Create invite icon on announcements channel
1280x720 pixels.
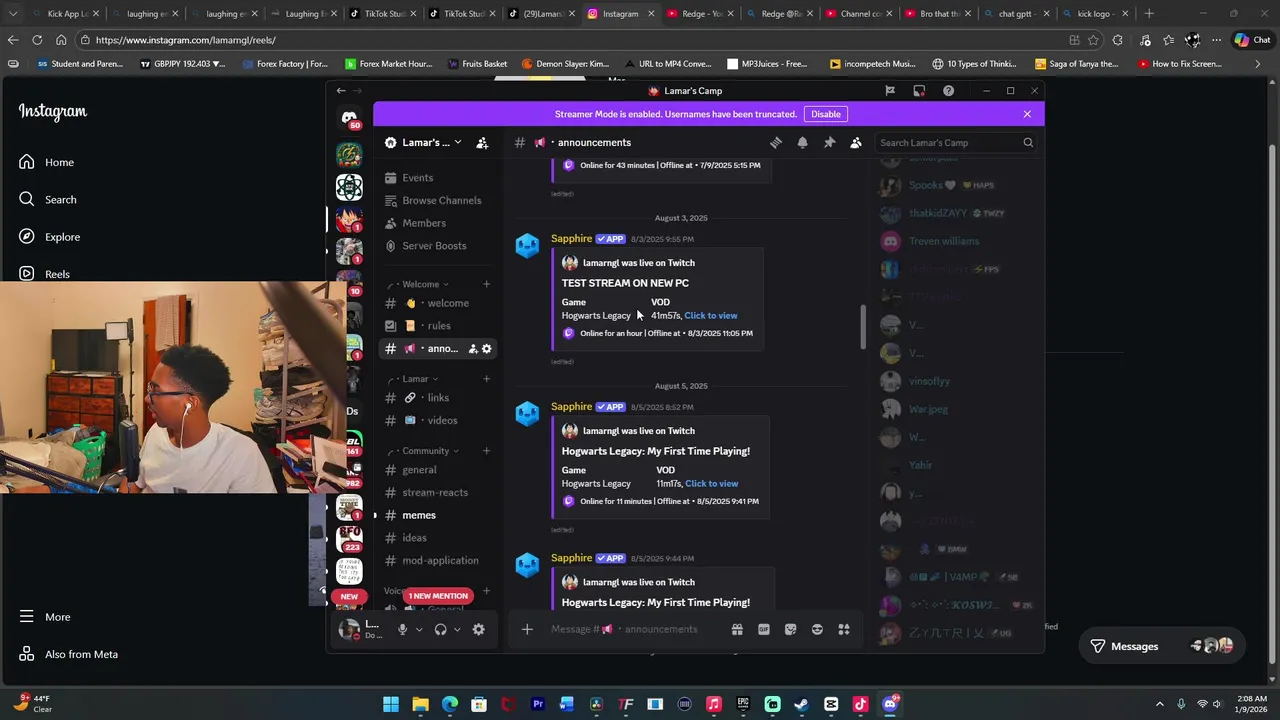point(473,349)
